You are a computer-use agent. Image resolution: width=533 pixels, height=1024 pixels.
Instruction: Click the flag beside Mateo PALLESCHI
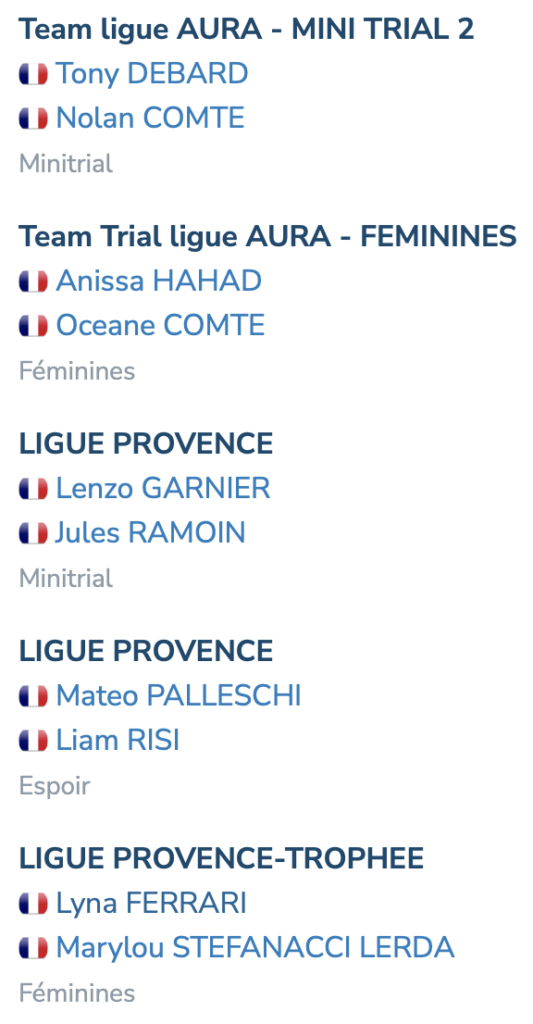[x=33, y=697]
